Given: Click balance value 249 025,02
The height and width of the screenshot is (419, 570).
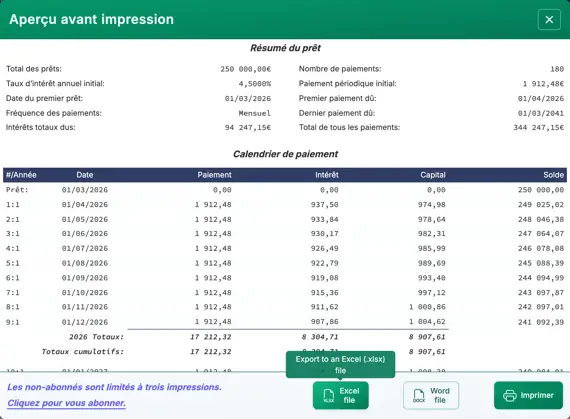Looking at the screenshot, I should pos(541,205).
